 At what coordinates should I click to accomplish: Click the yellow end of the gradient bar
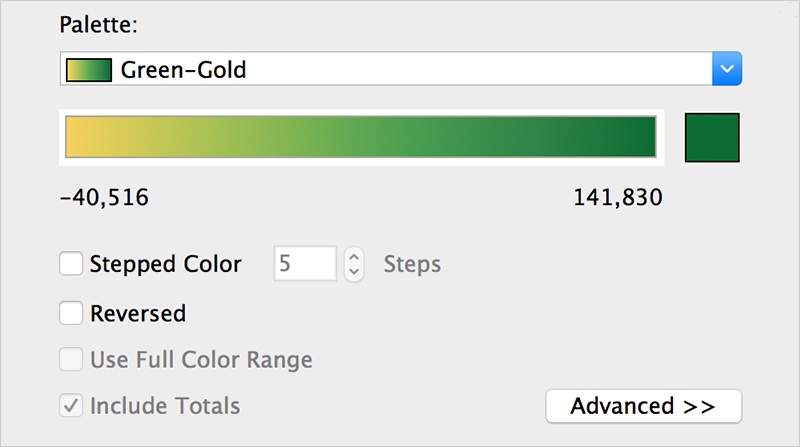(x=80, y=137)
